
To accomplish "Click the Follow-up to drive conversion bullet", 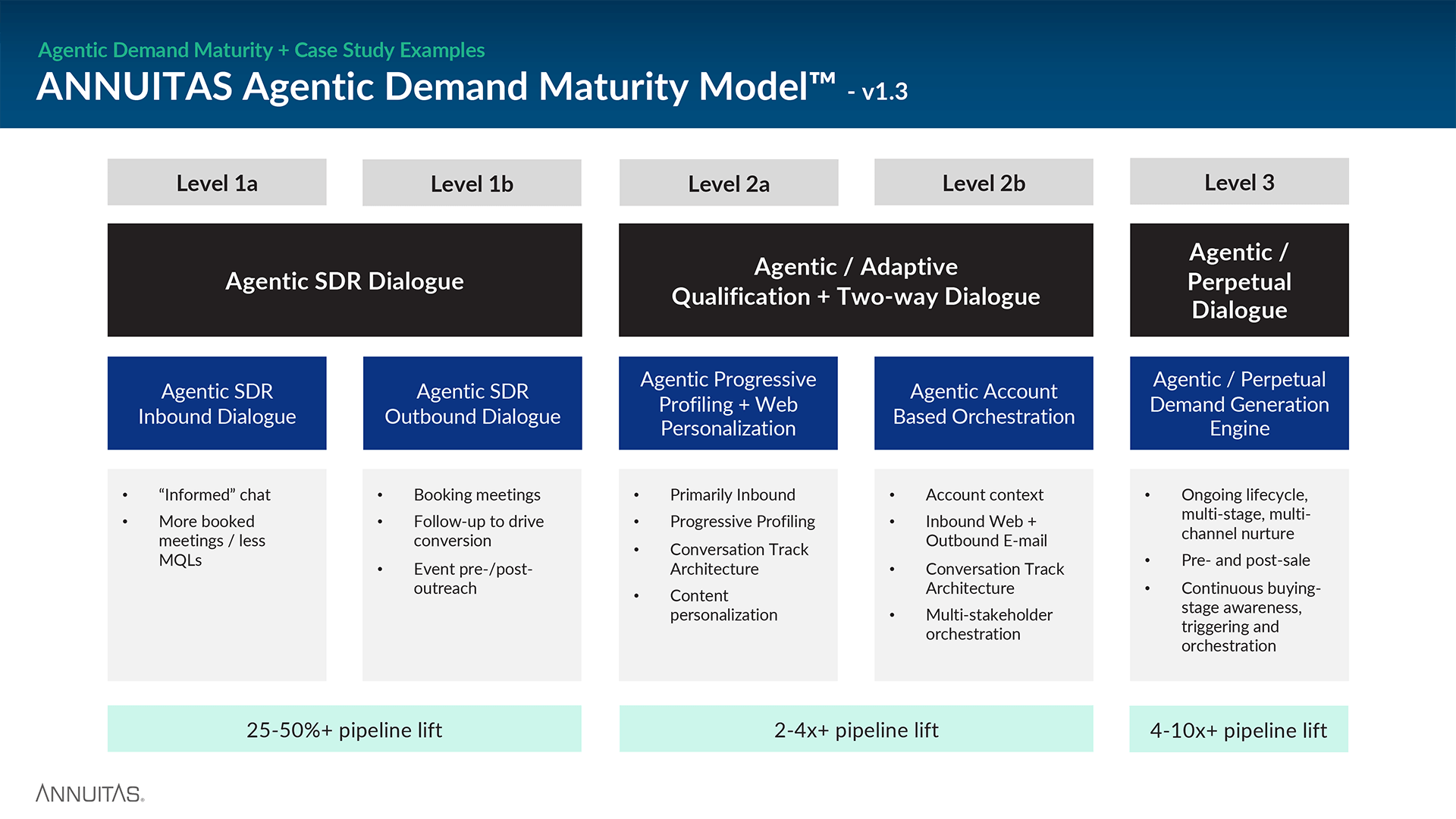I will (479, 531).
